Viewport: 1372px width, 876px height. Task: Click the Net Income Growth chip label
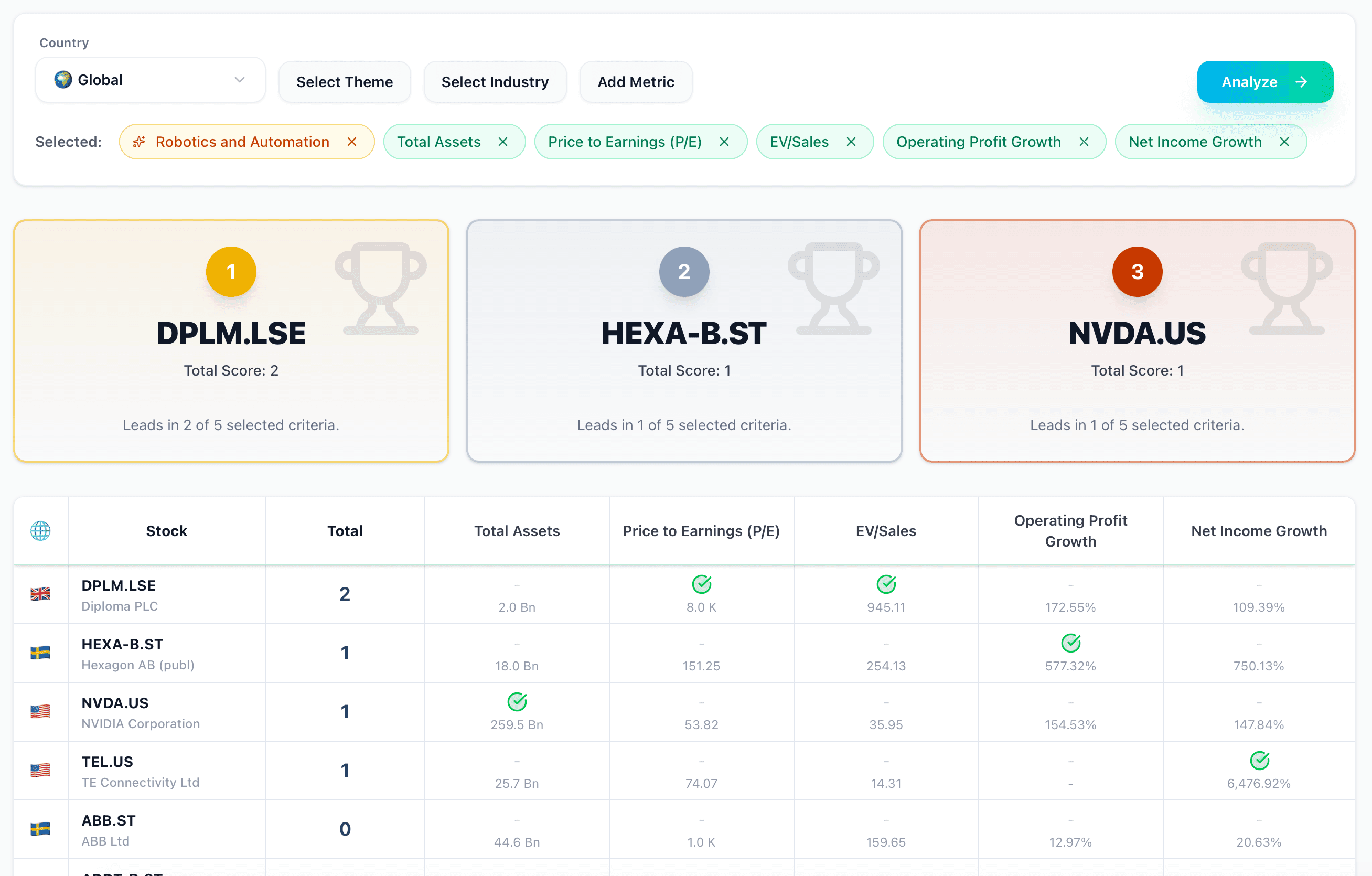tap(1195, 142)
